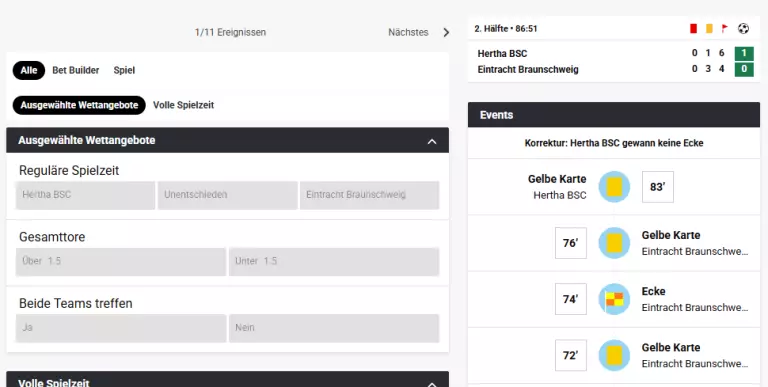Click the yellow card icon at 72' event
This screenshot has height=387, width=768.
coord(614,355)
